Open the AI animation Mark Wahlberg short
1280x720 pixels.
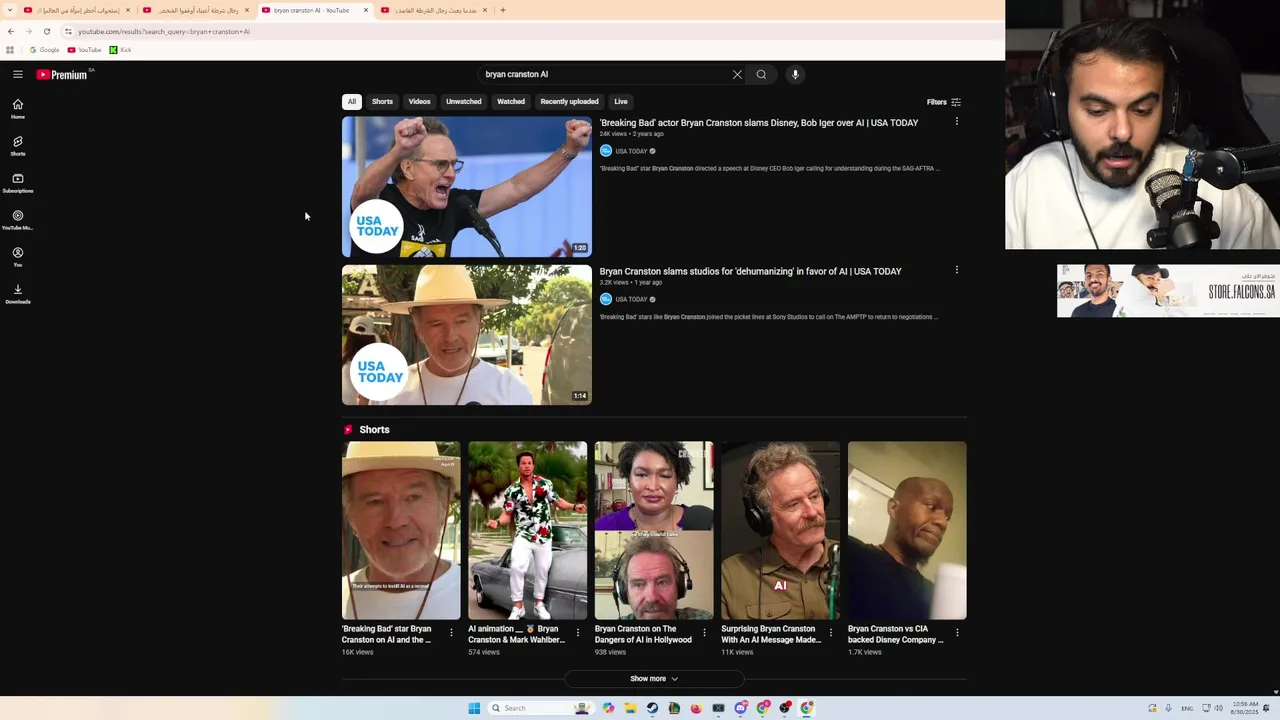click(528, 530)
